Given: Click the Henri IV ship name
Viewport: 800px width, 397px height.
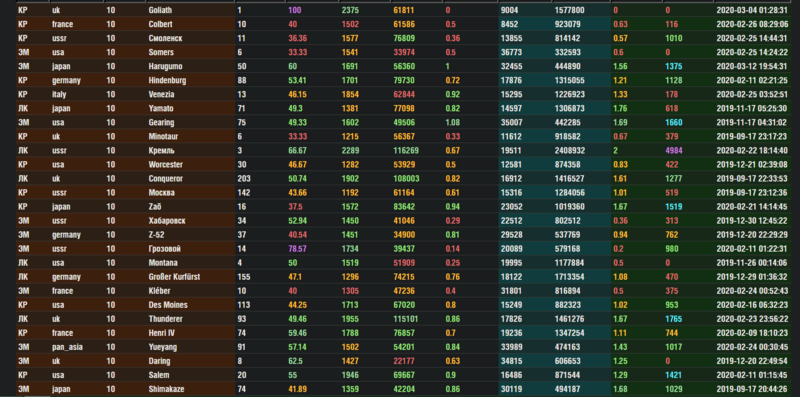Looking at the screenshot, I should click(x=162, y=333).
